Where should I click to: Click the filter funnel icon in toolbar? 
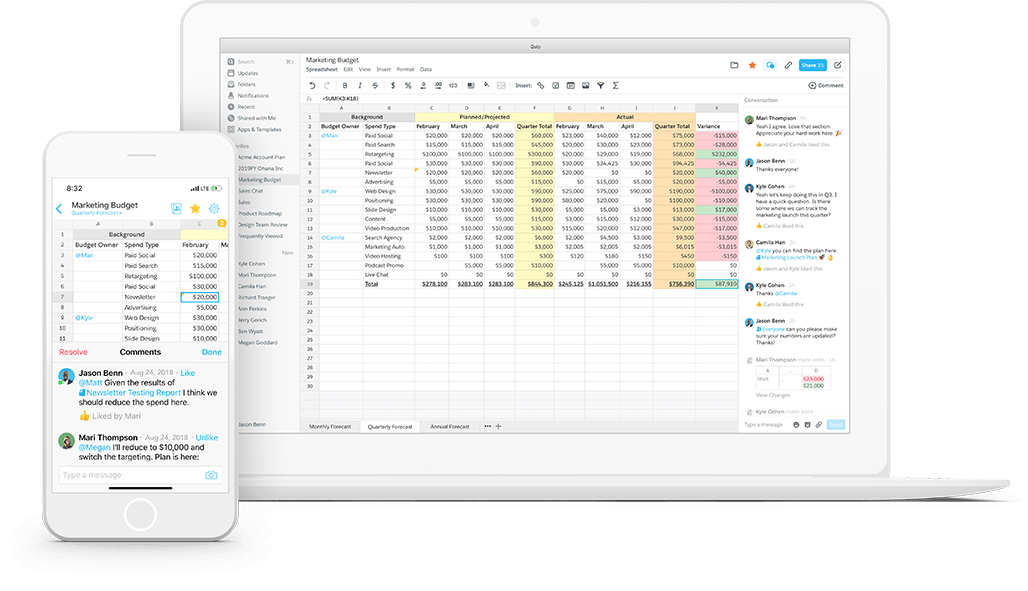[600, 86]
